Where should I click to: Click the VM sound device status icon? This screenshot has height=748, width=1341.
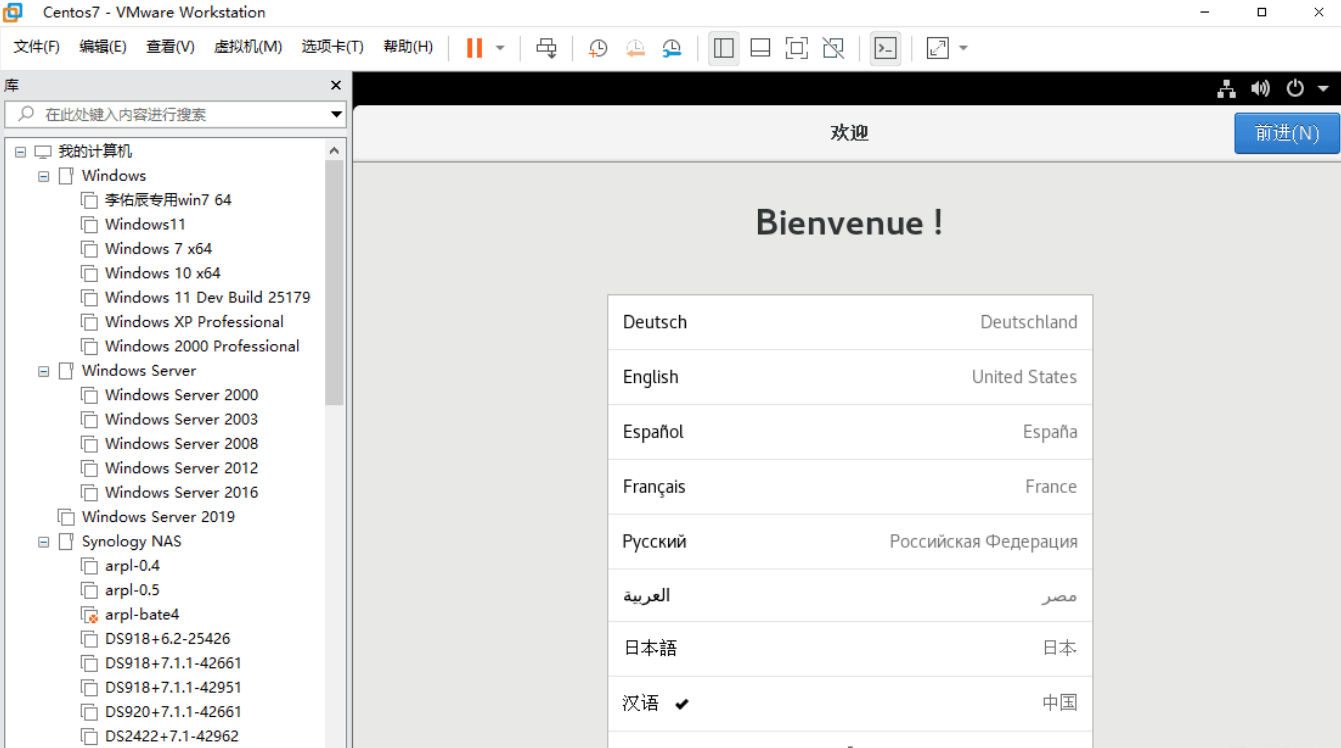point(1260,88)
